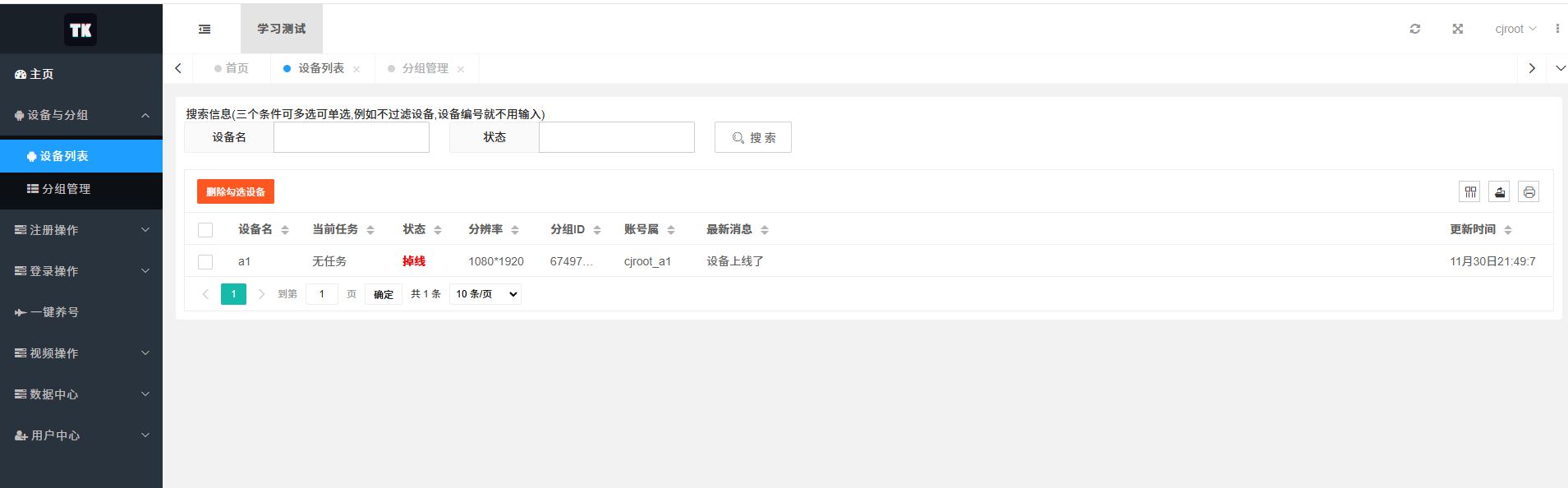This screenshot has width=1568, height=488.
Task: Open 主页 in the sidebar
Action: tap(81, 74)
